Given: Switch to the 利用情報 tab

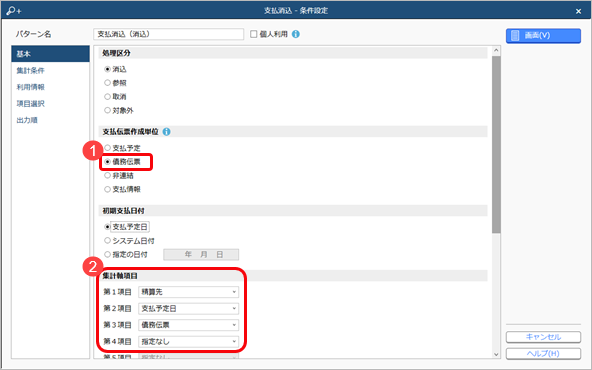Looking at the screenshot, I should pyautogui.click(x=51, y=87).
